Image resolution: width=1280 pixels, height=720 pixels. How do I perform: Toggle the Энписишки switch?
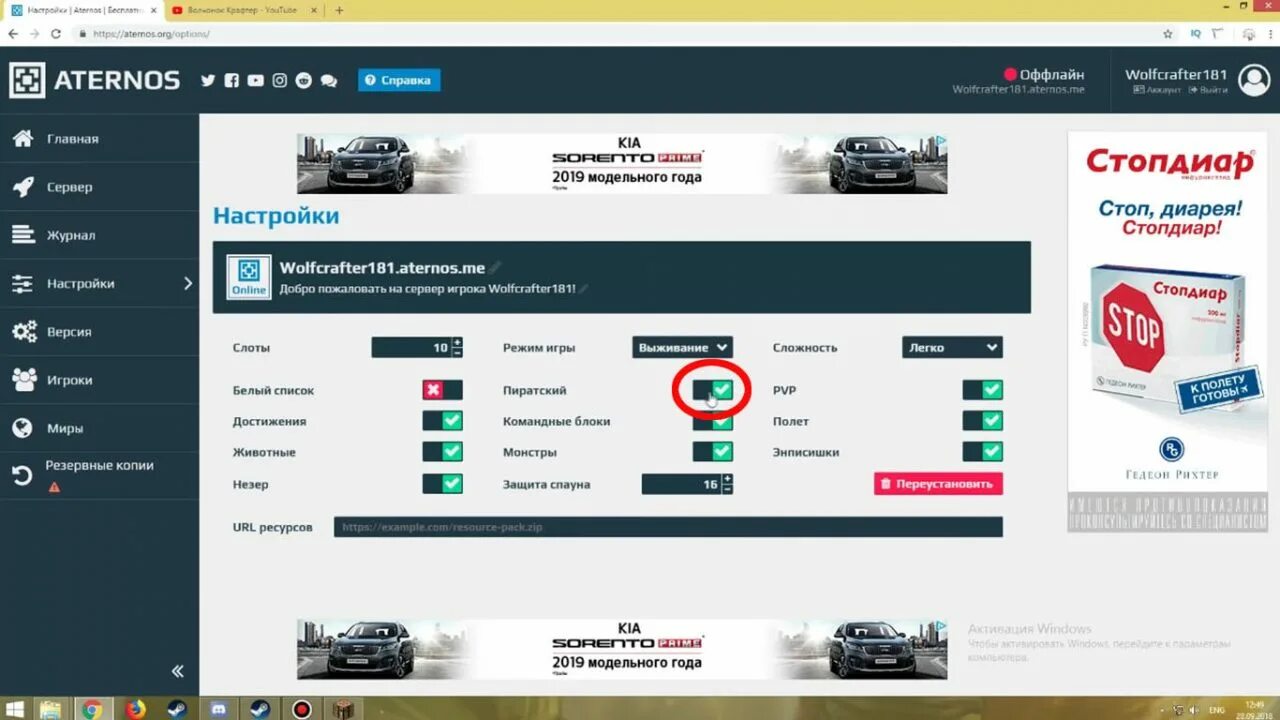click(x=982, y=452)
